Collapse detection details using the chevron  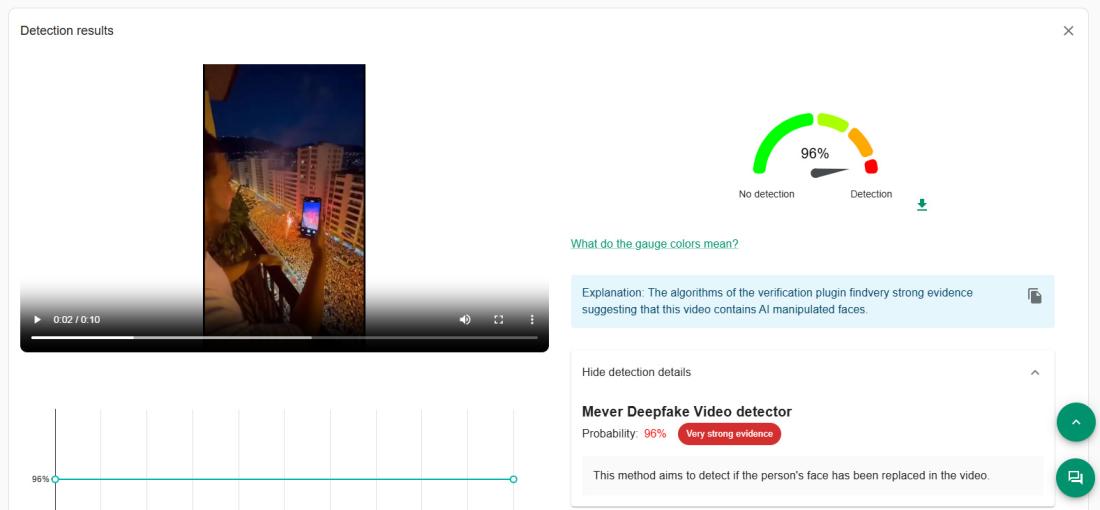point(1035,372)
